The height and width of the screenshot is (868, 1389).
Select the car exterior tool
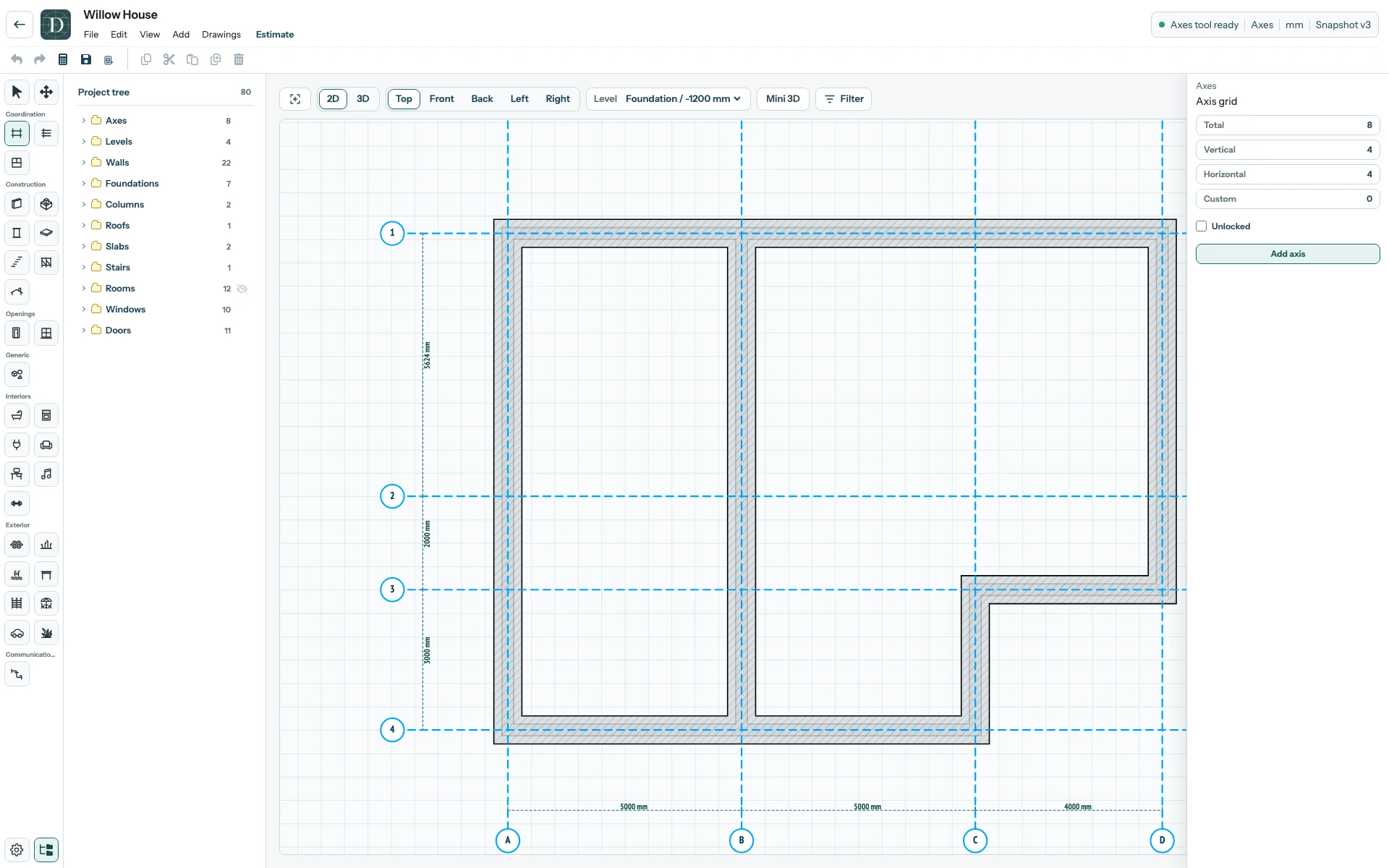tap(17, 634)
